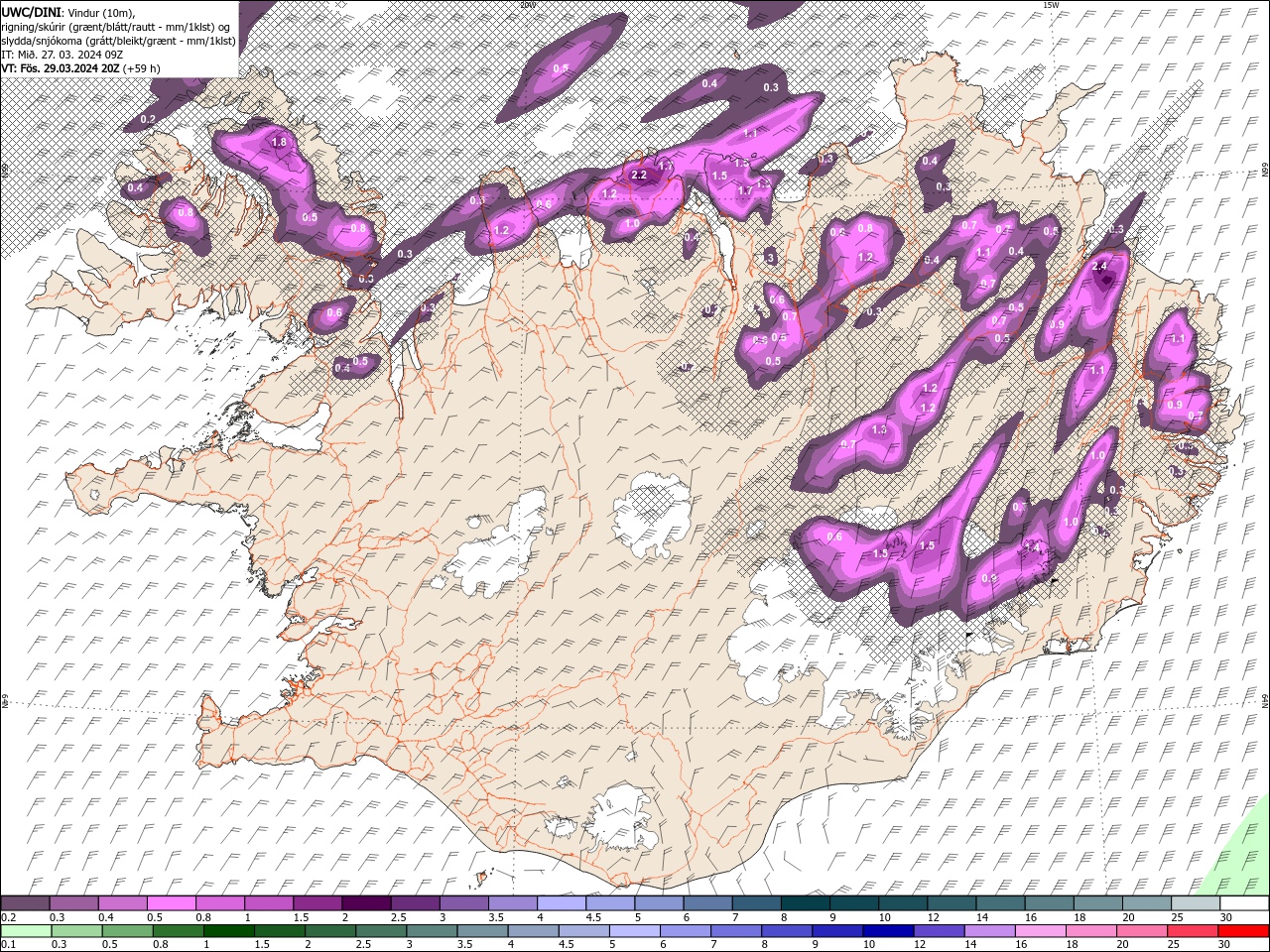This screenshot has width=1270, height=952.
Task: Pick lower legend swatch between 25 and 30
Action: (1194, 931)
